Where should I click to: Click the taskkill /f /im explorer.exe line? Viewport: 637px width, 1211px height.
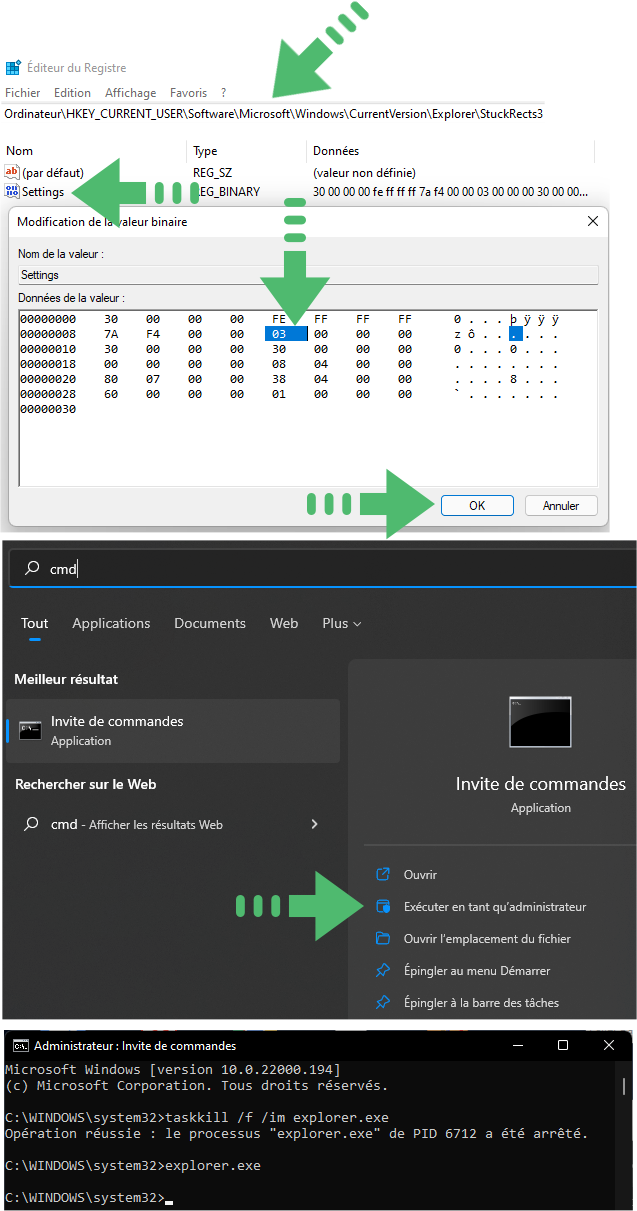(197, 1117)
